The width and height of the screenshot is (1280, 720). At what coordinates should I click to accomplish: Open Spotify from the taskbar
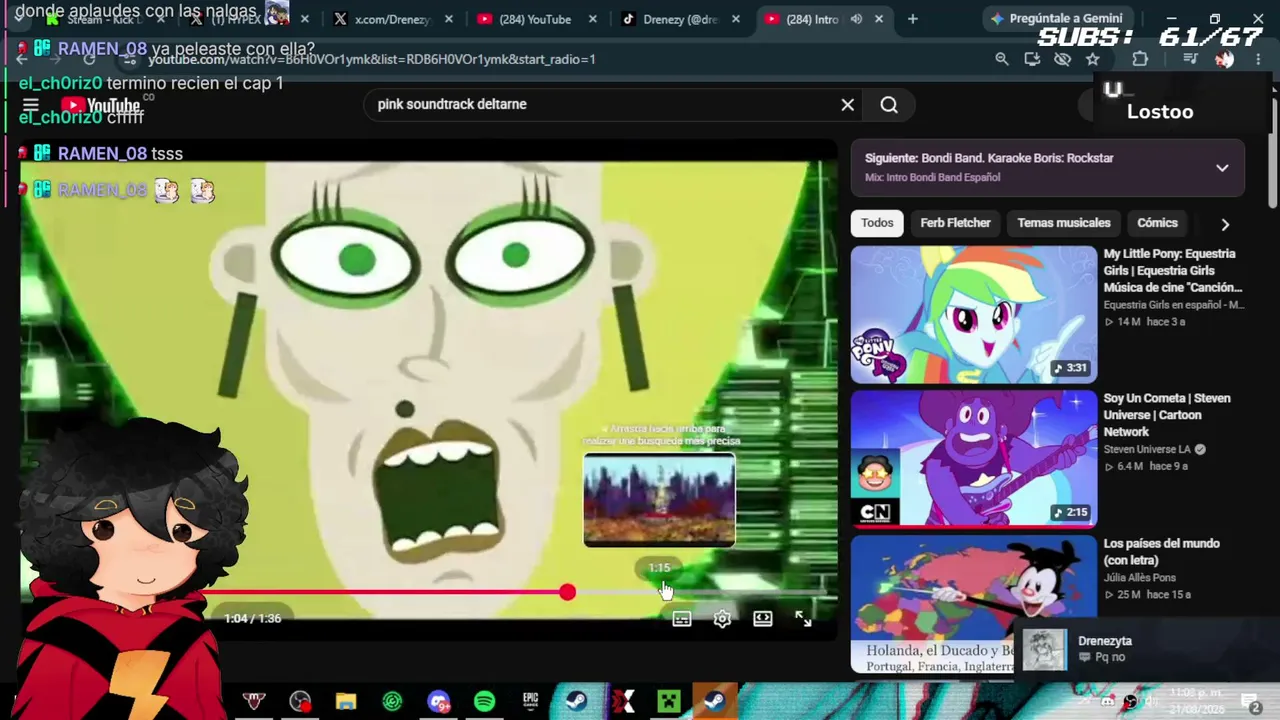(x=484, y=701)
